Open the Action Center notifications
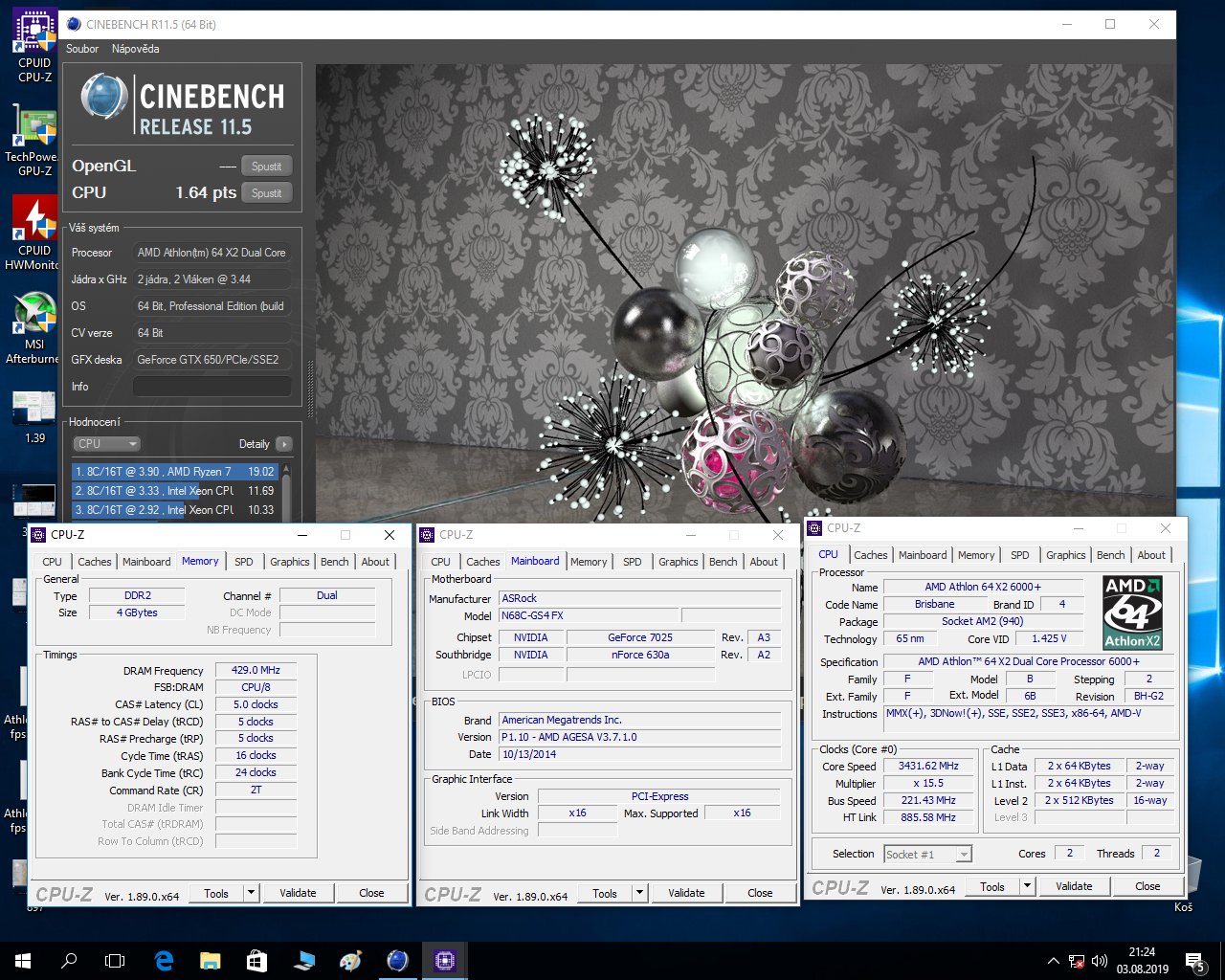Viewport: 1225px width, 980px height. pos(1194,961)
